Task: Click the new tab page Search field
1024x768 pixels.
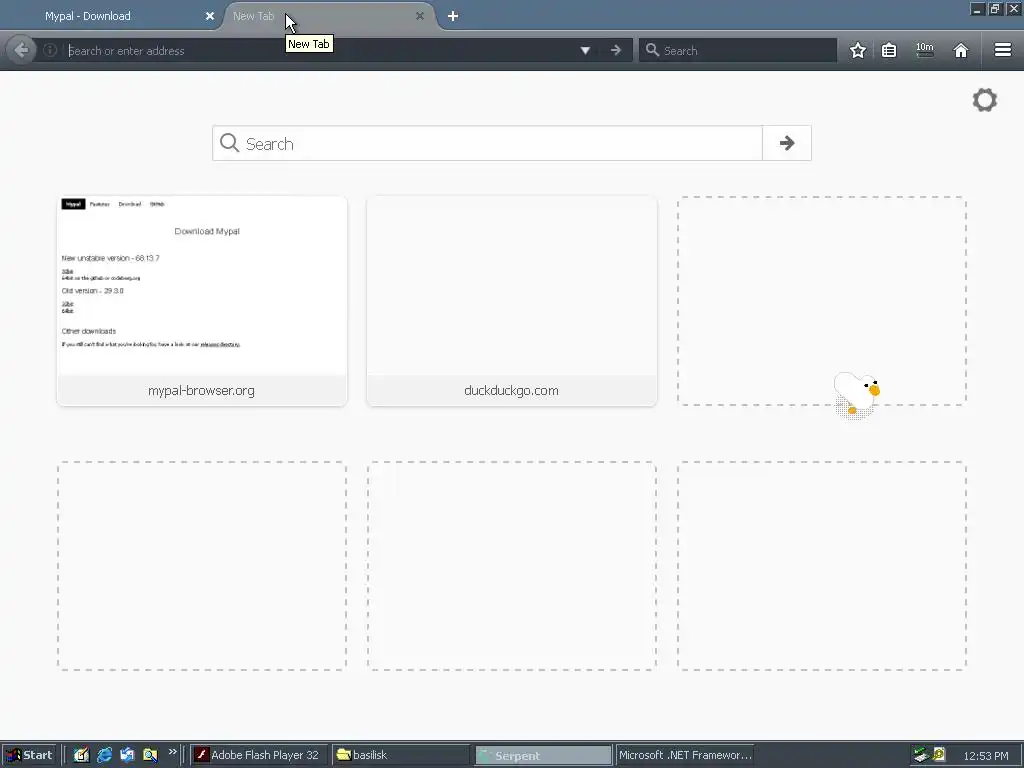Action: click(x=487, y=143)
